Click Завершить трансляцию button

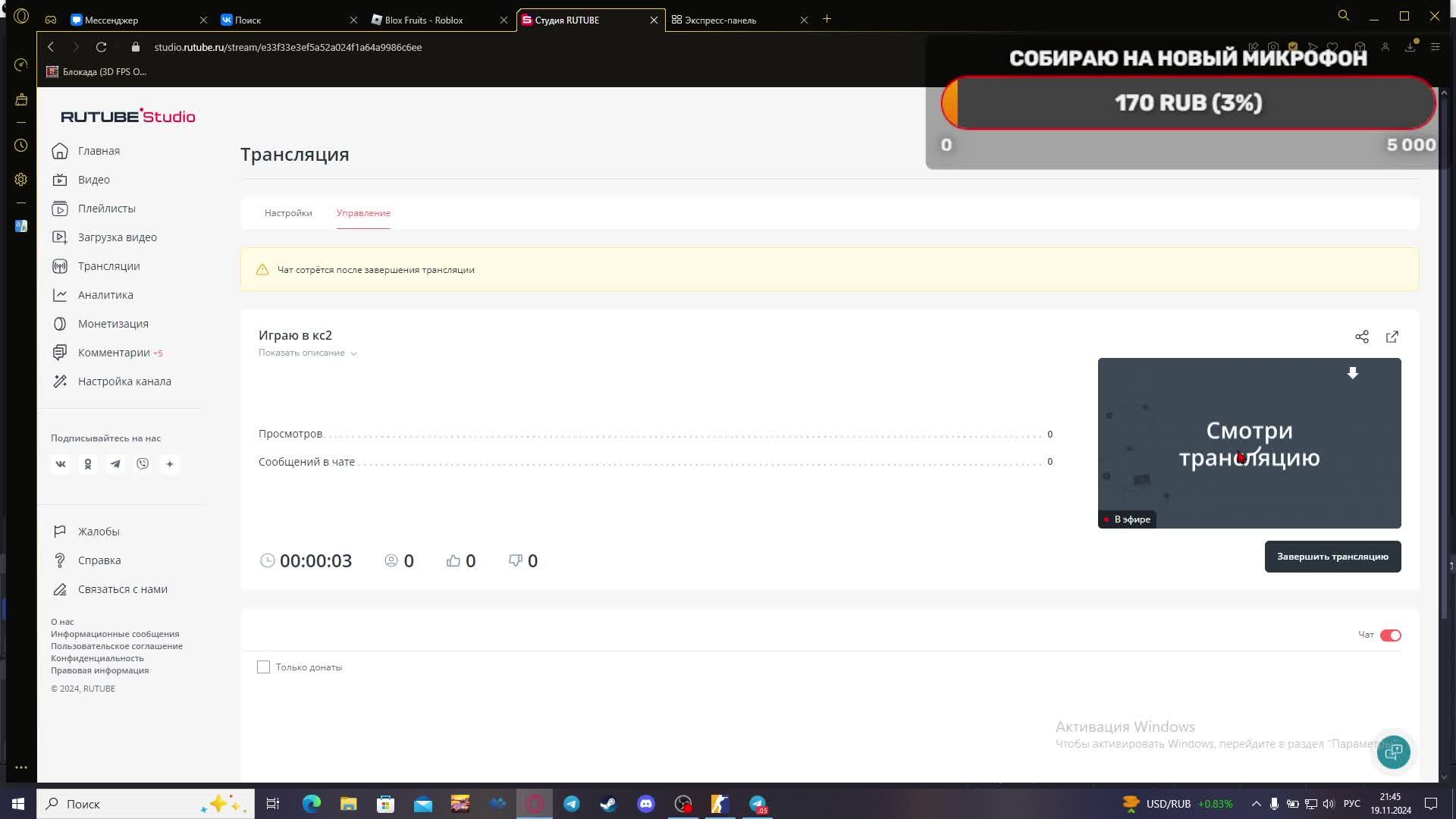(1332, 557)
